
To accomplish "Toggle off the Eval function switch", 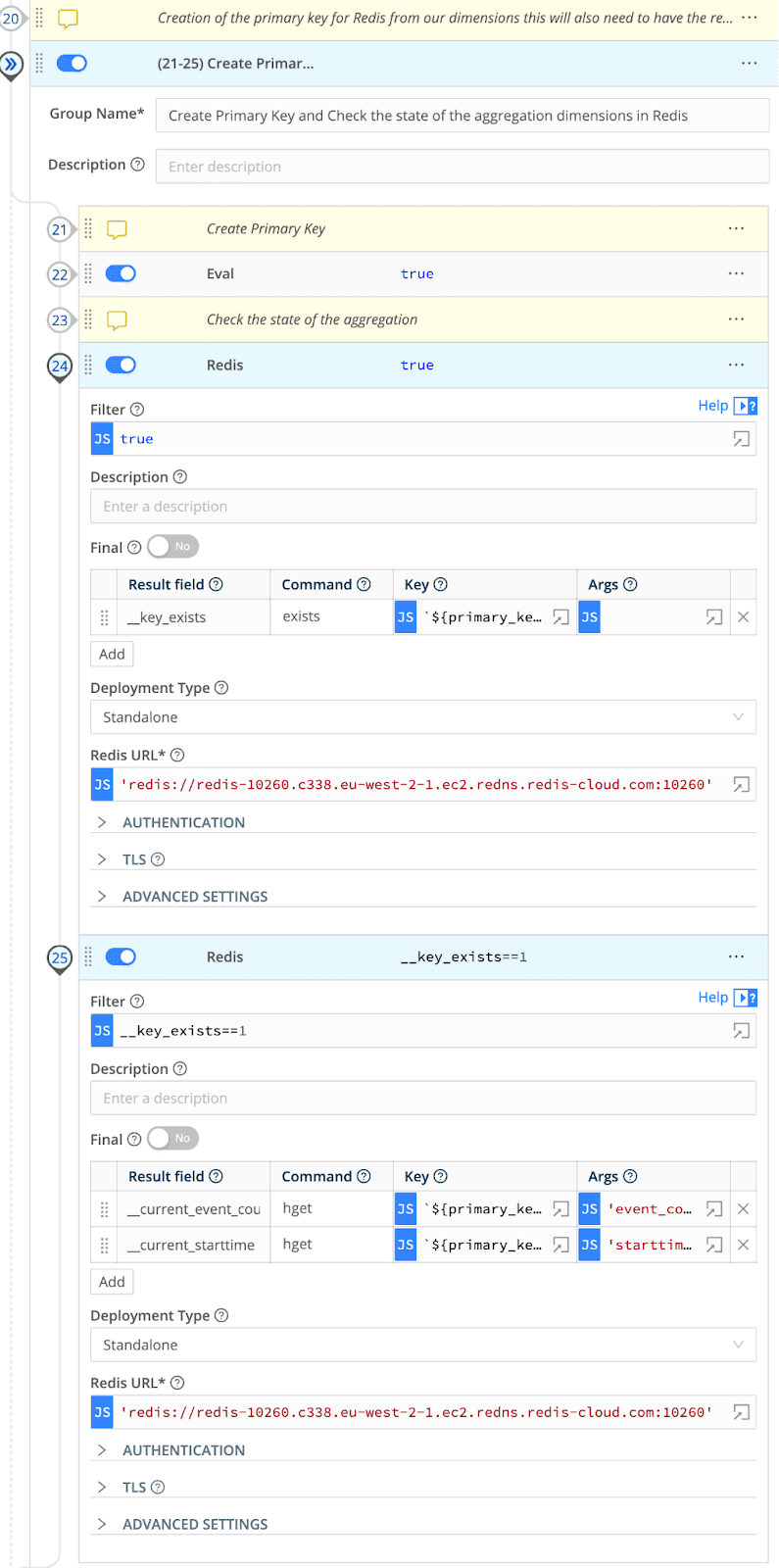I will coord(121,274).
